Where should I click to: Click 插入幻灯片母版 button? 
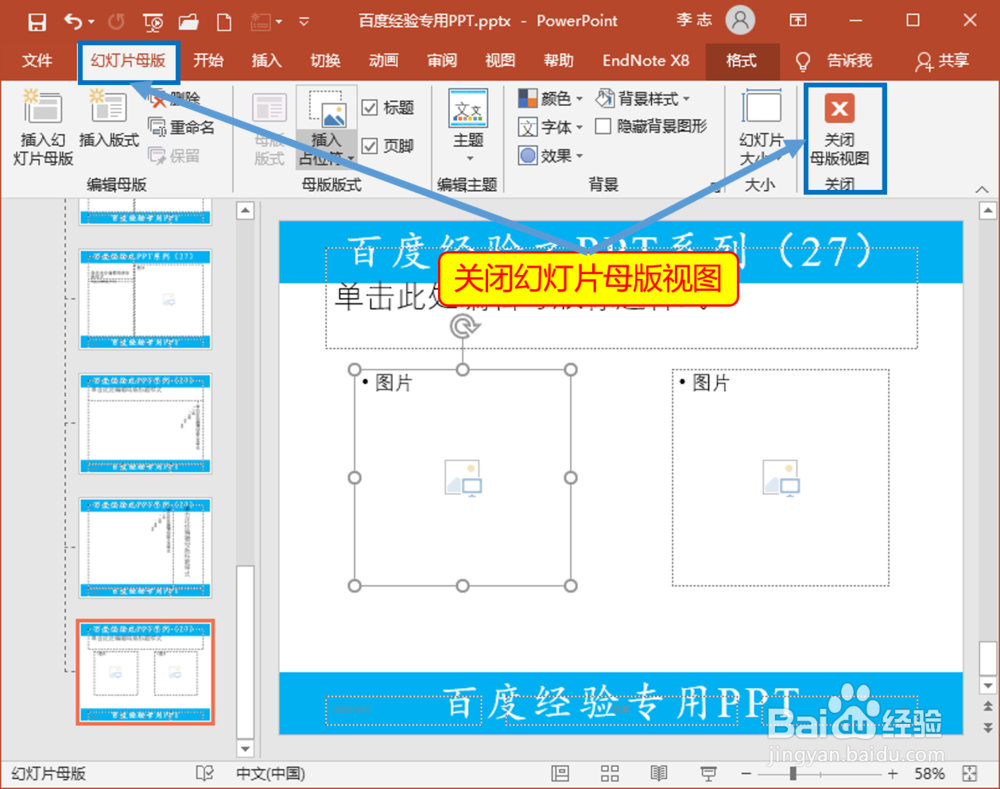click(x=43, y=128)
